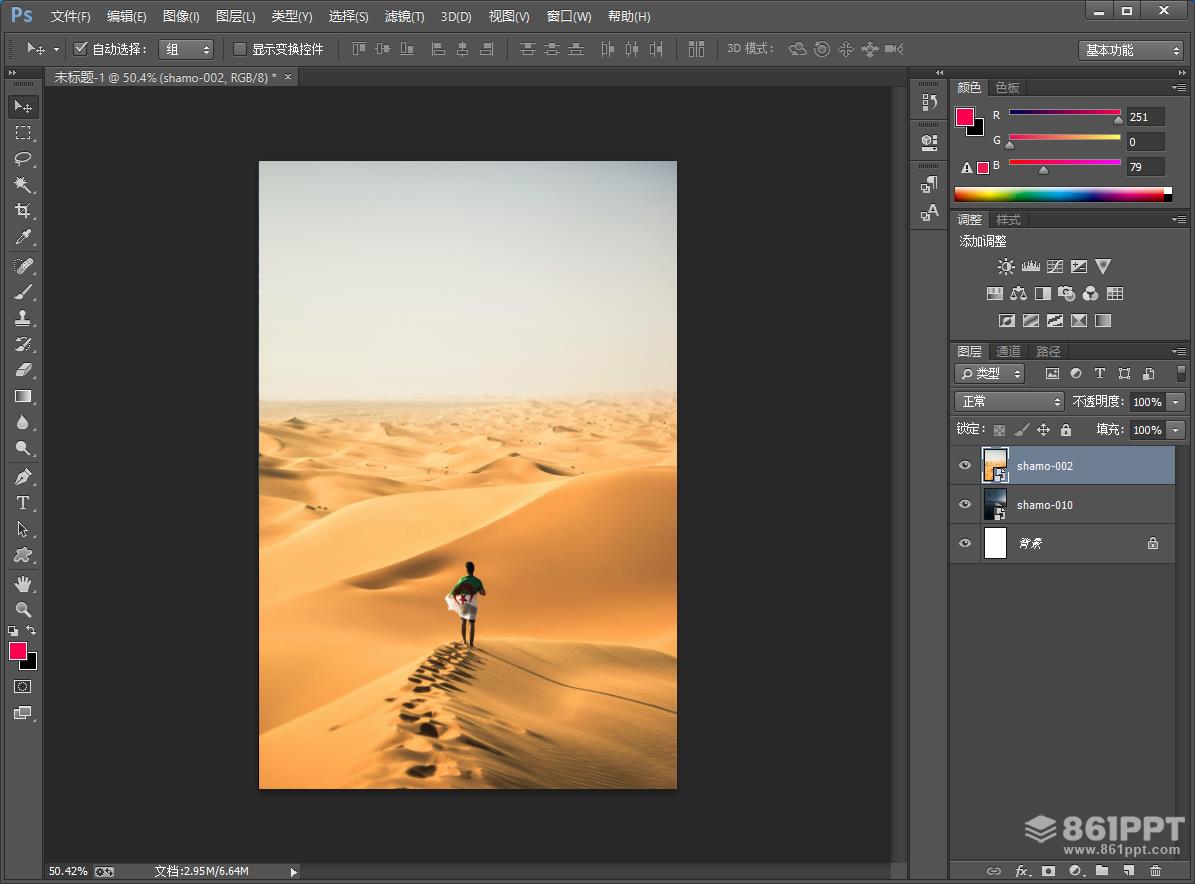The width and height of the screenshot is (1195, 884).
Task: Delete layer using trash icon
Action: pos(1155,870)
